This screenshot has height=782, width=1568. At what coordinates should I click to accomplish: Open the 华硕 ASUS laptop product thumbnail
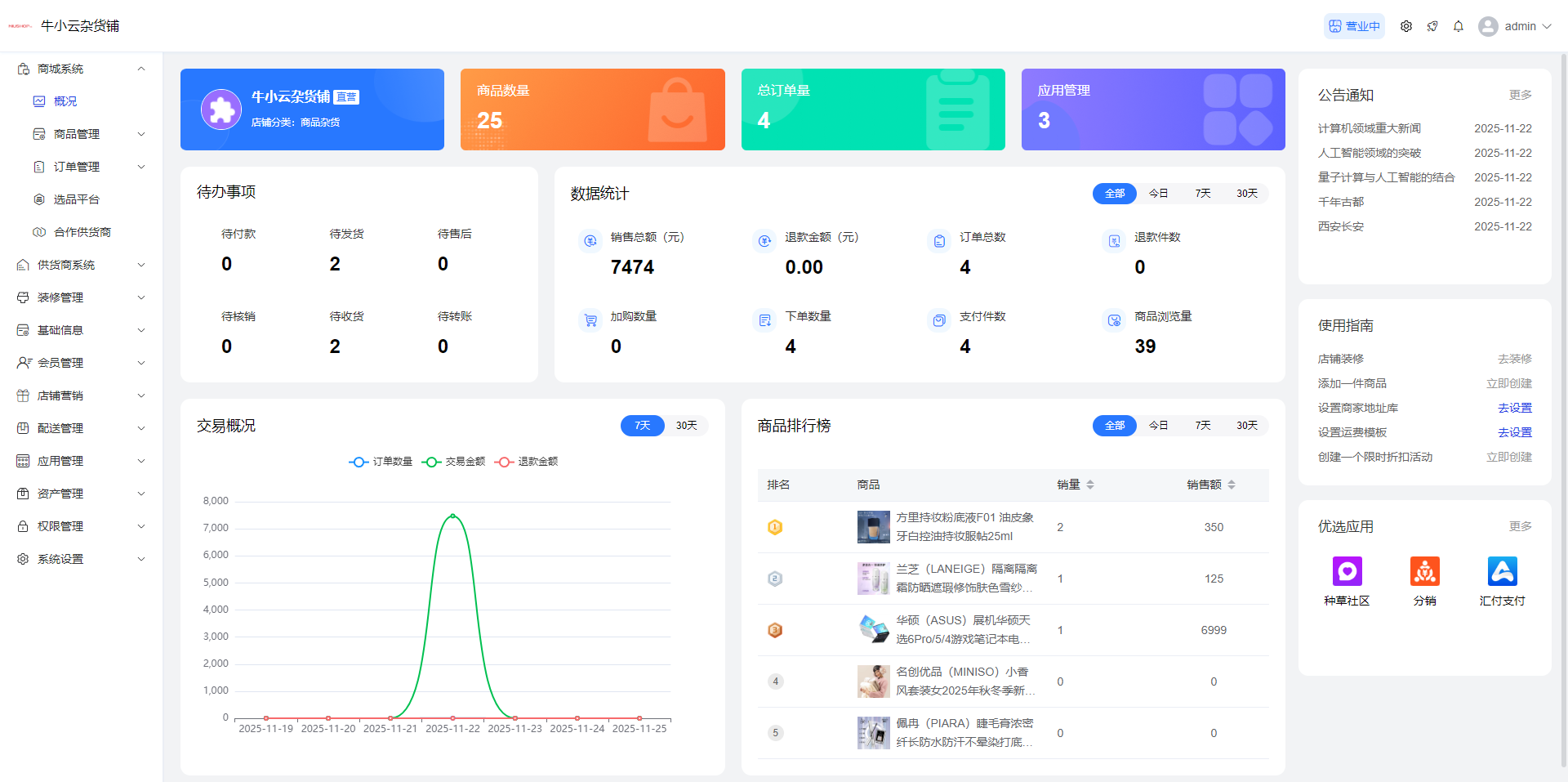tap(873, 630)
